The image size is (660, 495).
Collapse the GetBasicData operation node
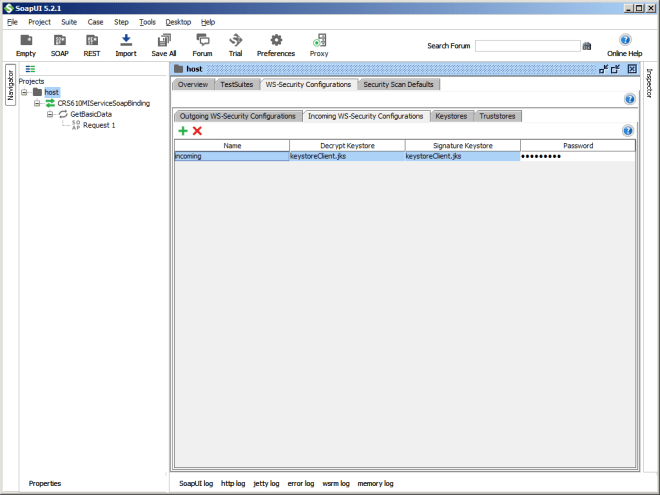click(x=50, y=114)
